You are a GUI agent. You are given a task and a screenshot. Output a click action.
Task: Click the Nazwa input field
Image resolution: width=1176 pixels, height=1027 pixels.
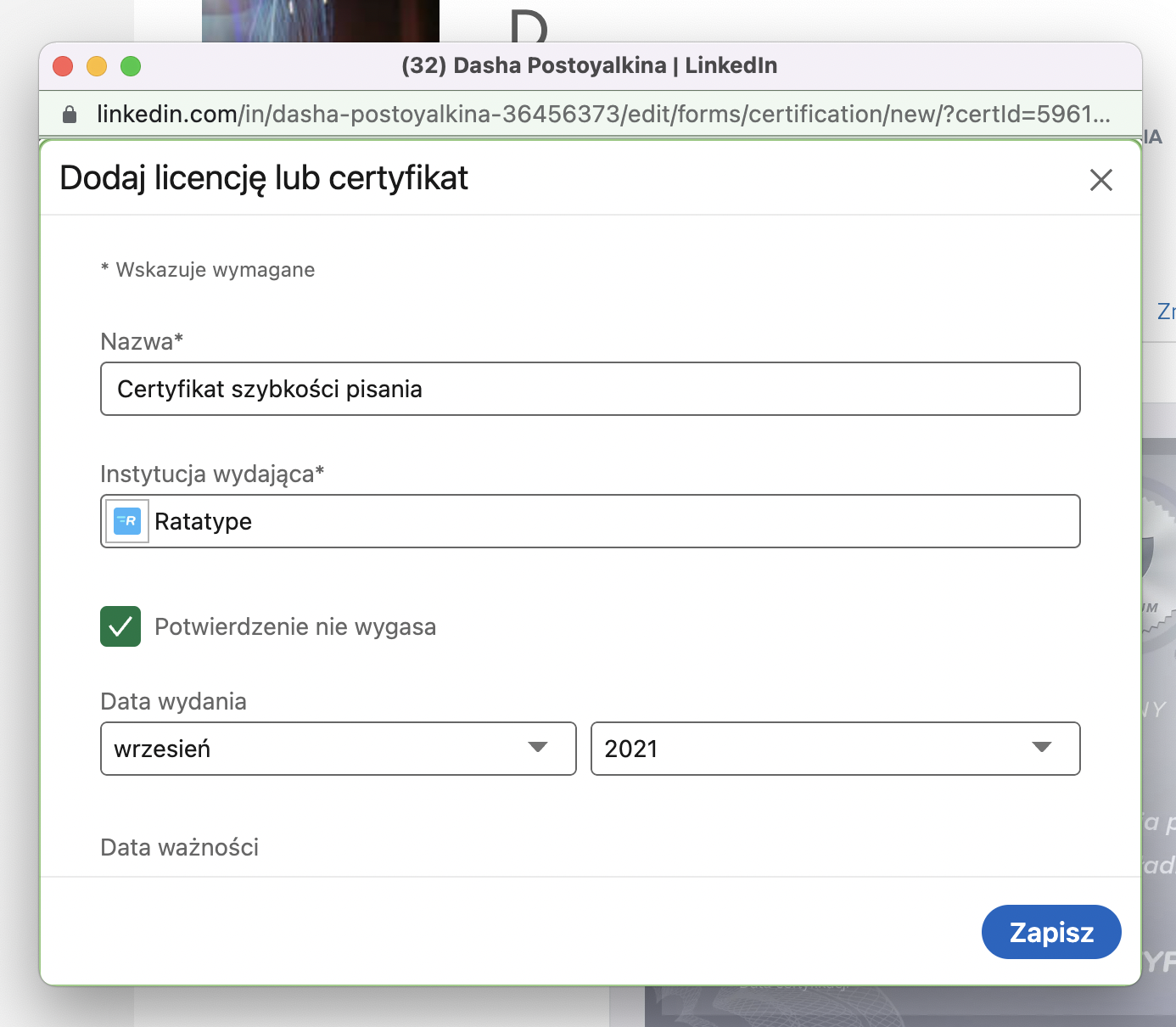click(590, 389)
